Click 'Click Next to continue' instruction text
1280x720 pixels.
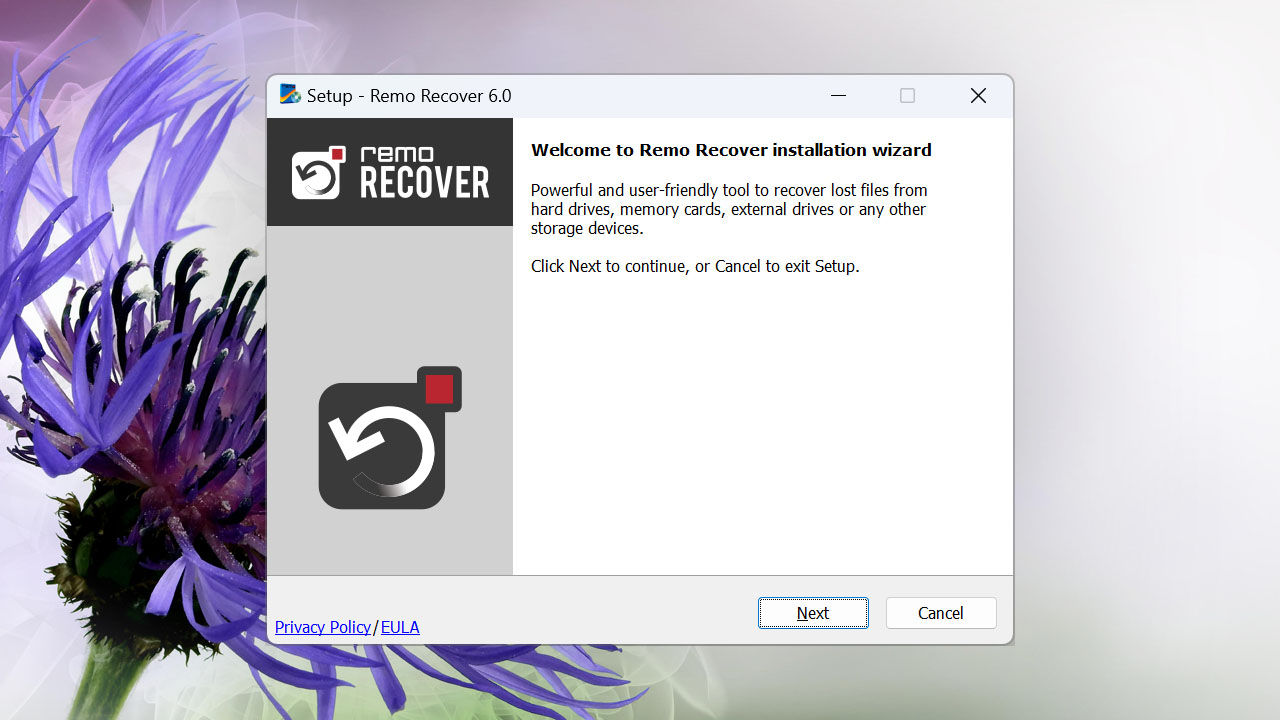coord(695,266)
